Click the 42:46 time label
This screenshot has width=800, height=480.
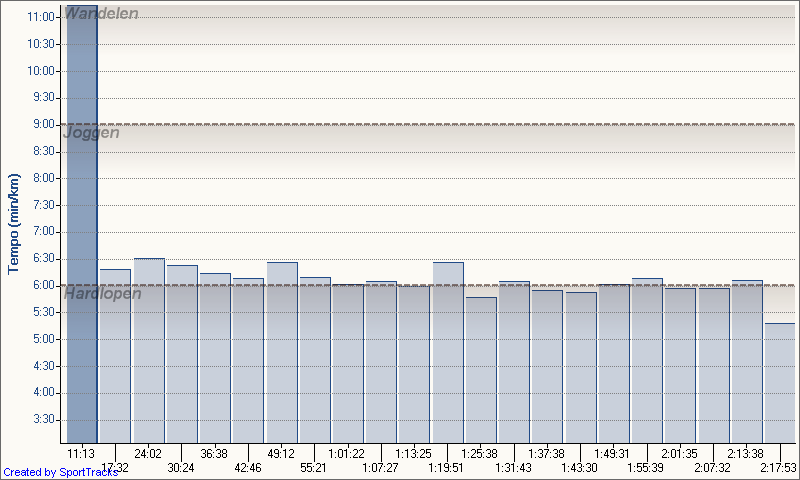point(247,468)
